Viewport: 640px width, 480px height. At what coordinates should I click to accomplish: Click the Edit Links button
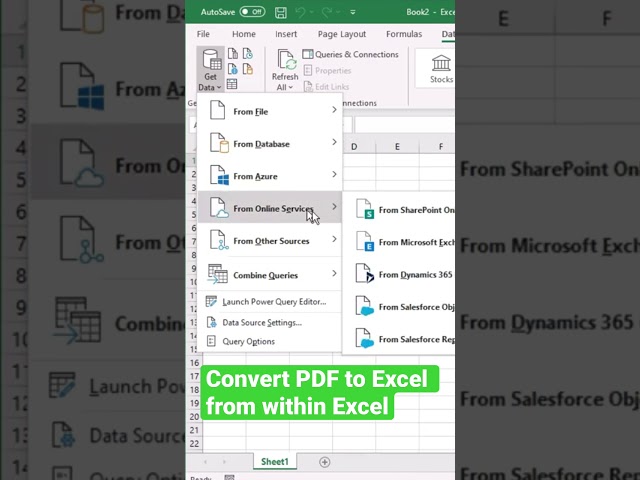click(327, 87)
